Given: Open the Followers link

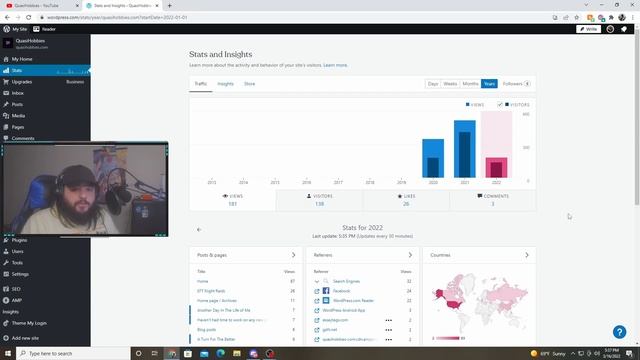Looking at the screenshot, I should point(516,84).
